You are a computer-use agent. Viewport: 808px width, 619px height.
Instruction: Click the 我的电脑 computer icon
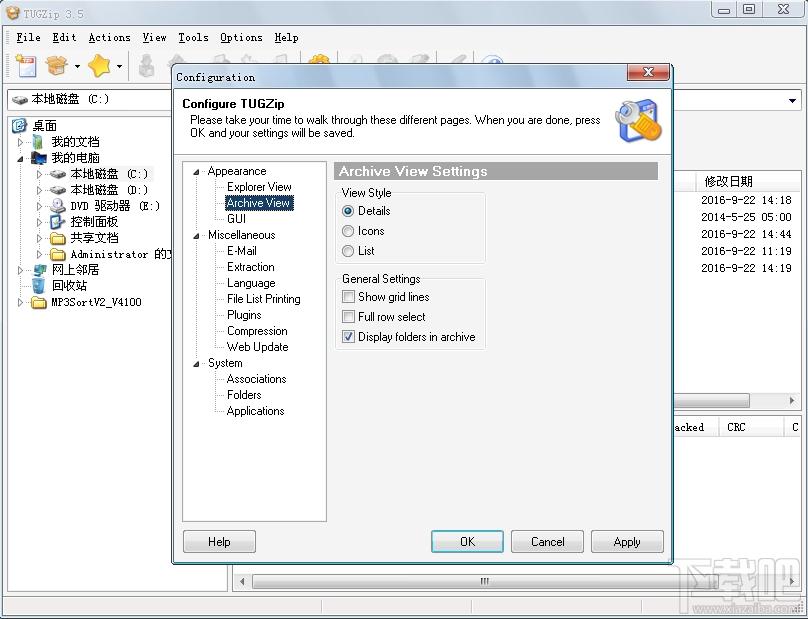pyautogui.click(x=39, y=158)
